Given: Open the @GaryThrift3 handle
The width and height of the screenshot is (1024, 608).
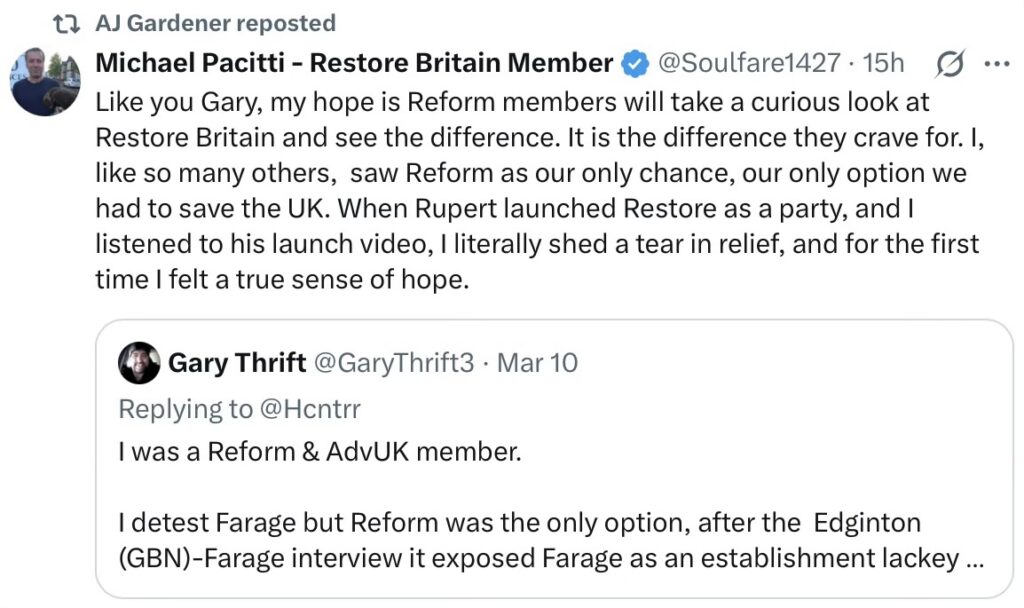Looking at the screenshot, I should pyautogui.click(x=394, y=362).
